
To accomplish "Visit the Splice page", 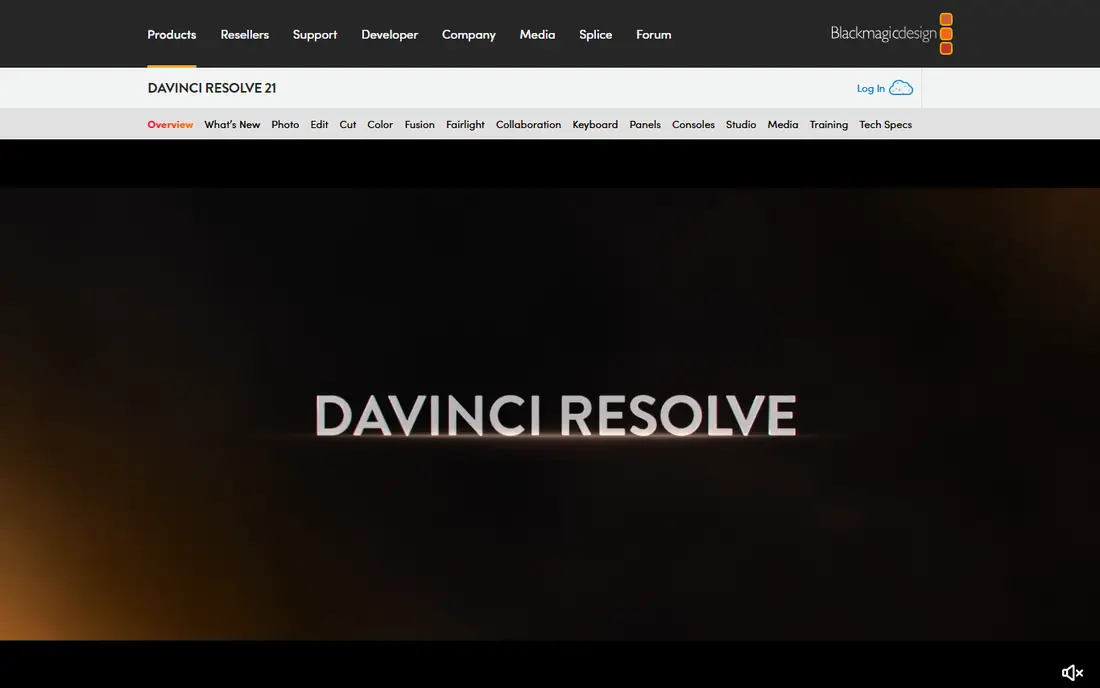I will tap(596, 34).
